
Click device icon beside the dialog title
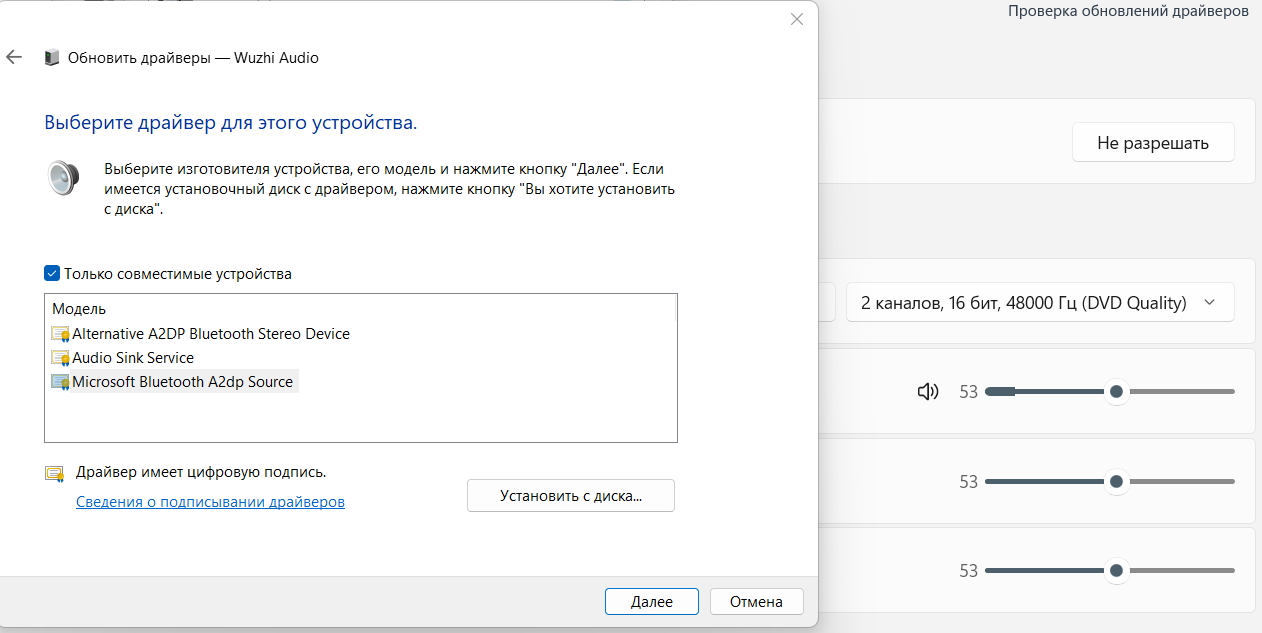coord(52,58)
